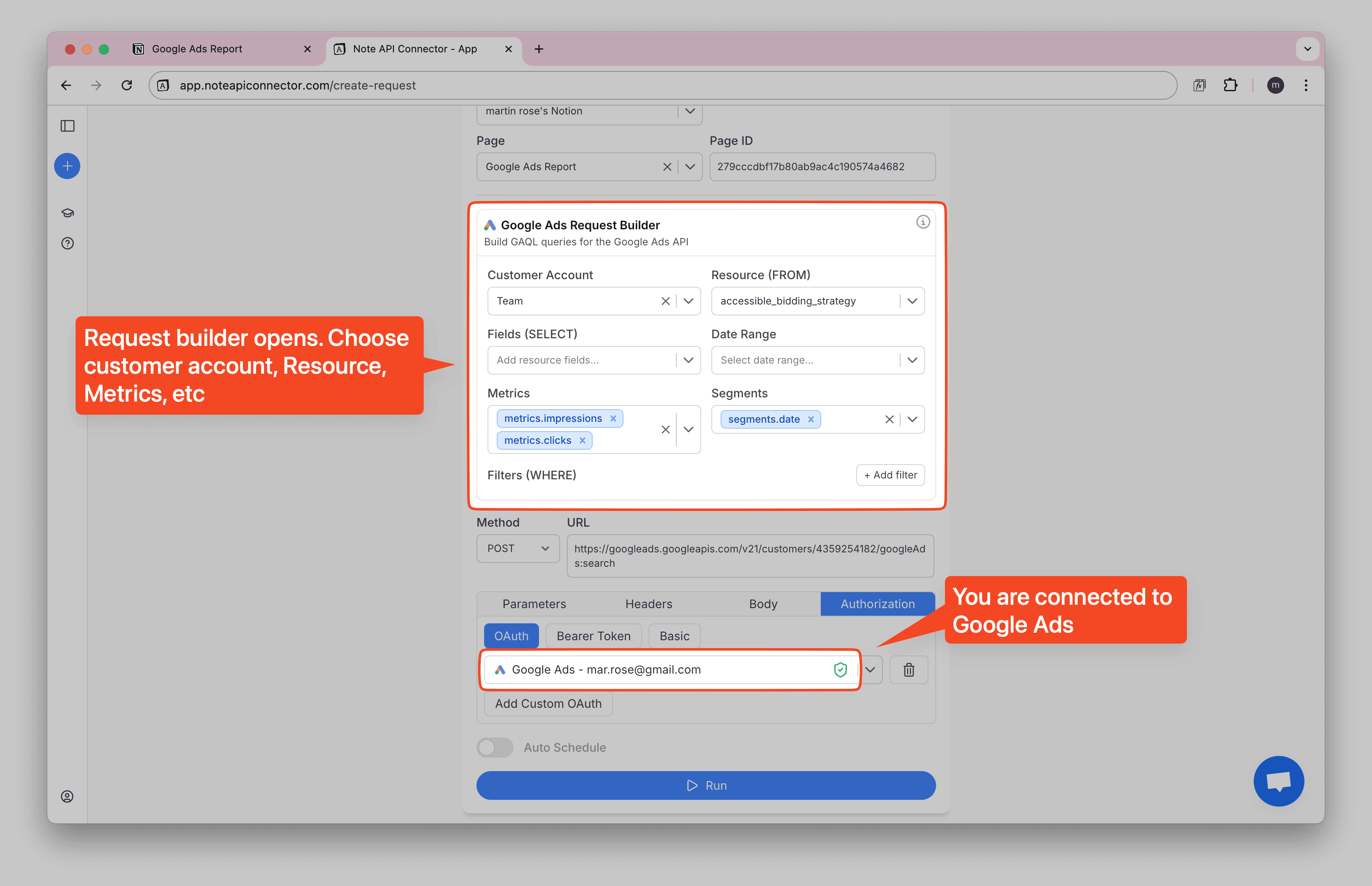Remove the metrics.impressions tag
This screenshot has height=886, width=1372.
(613, 419)
